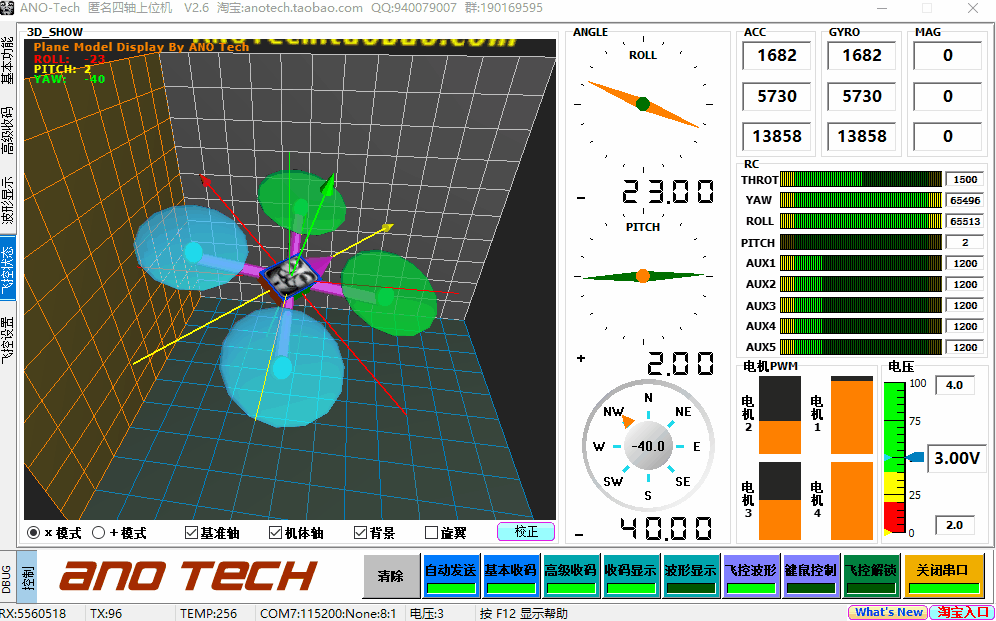Click the 电机1 PWM bar

point(852,415)
